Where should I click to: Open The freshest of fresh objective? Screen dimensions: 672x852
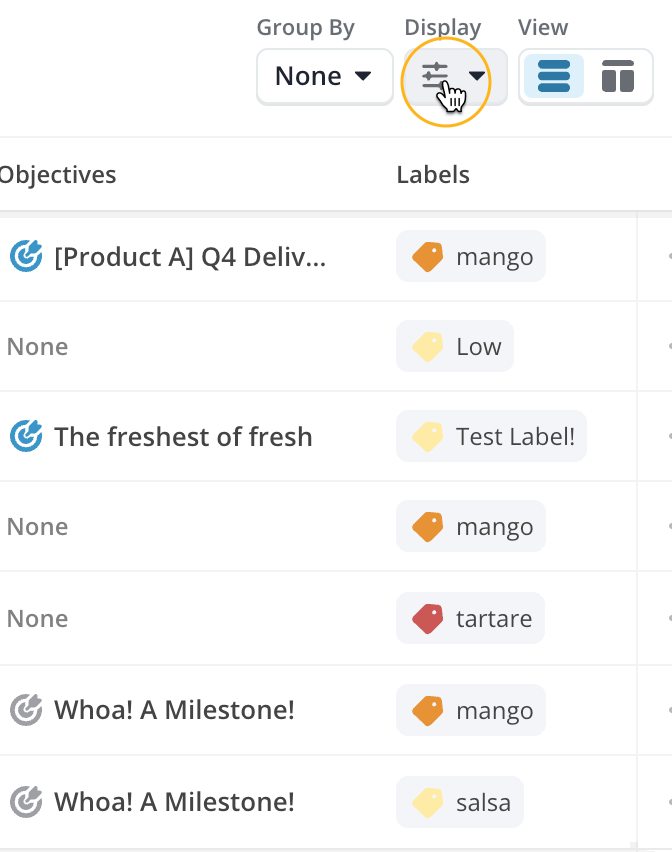183,437
